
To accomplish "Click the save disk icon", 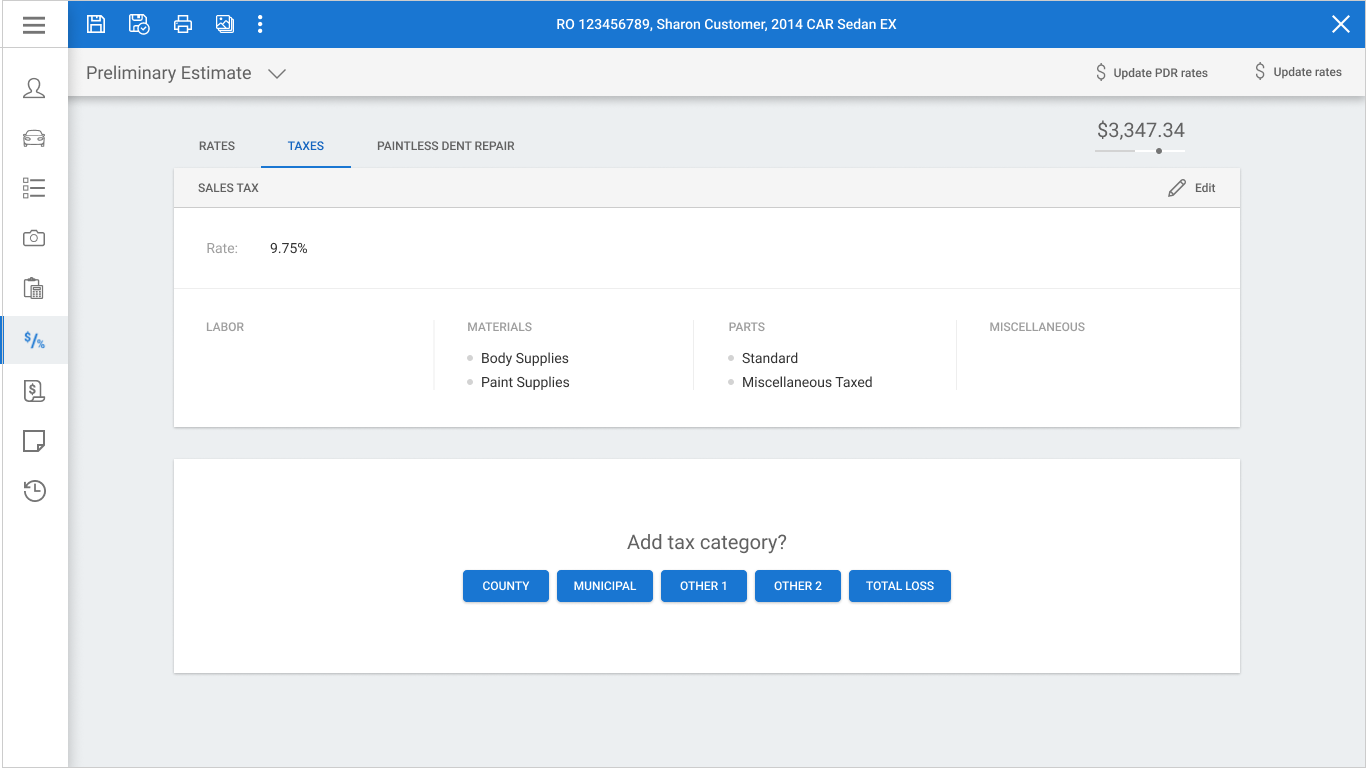I will pos(96,24).
